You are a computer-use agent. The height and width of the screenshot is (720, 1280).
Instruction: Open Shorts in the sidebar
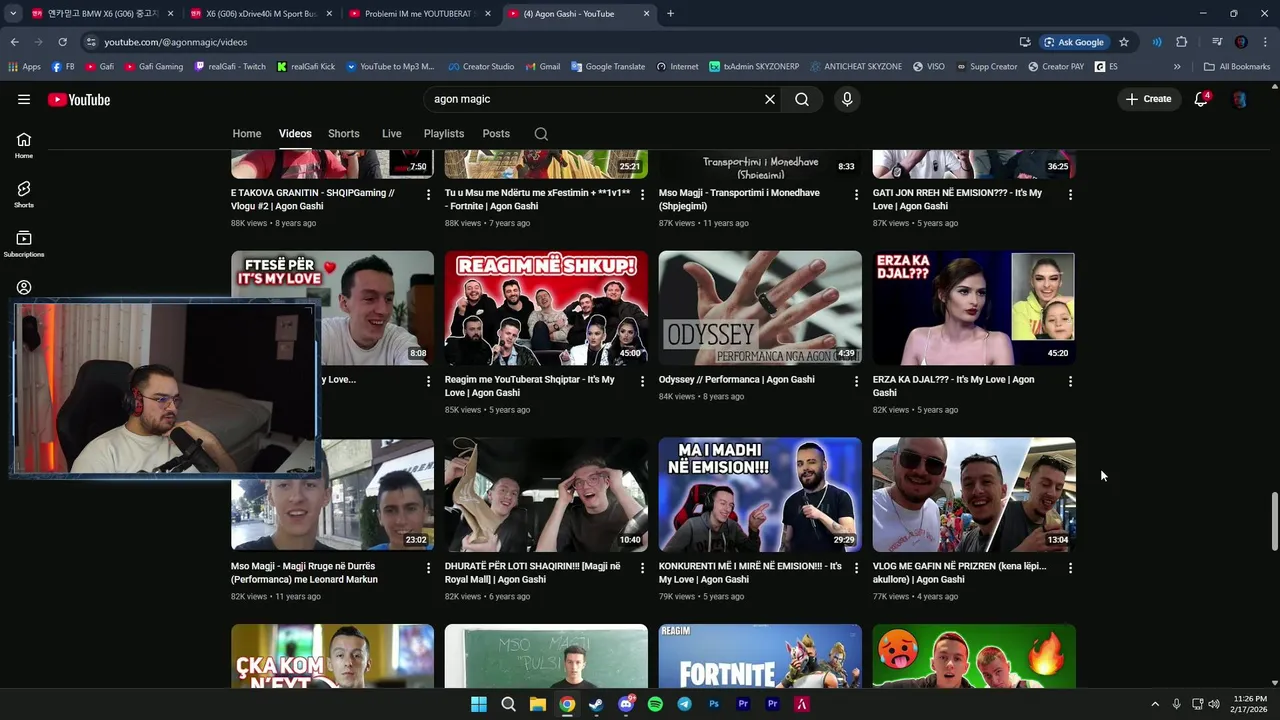24,195
